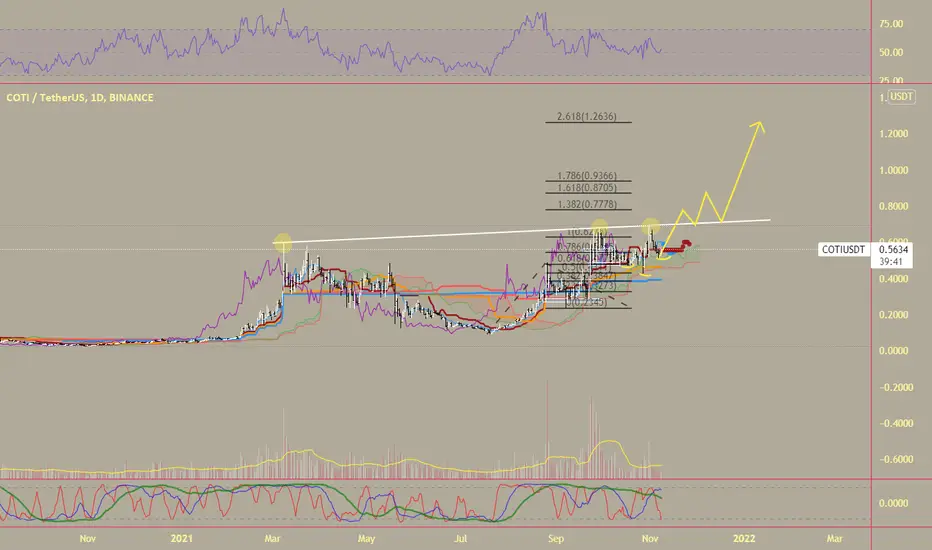Click the Nov label preceding 2021
The image size is (932, 550).
click(x=87, y=538)
